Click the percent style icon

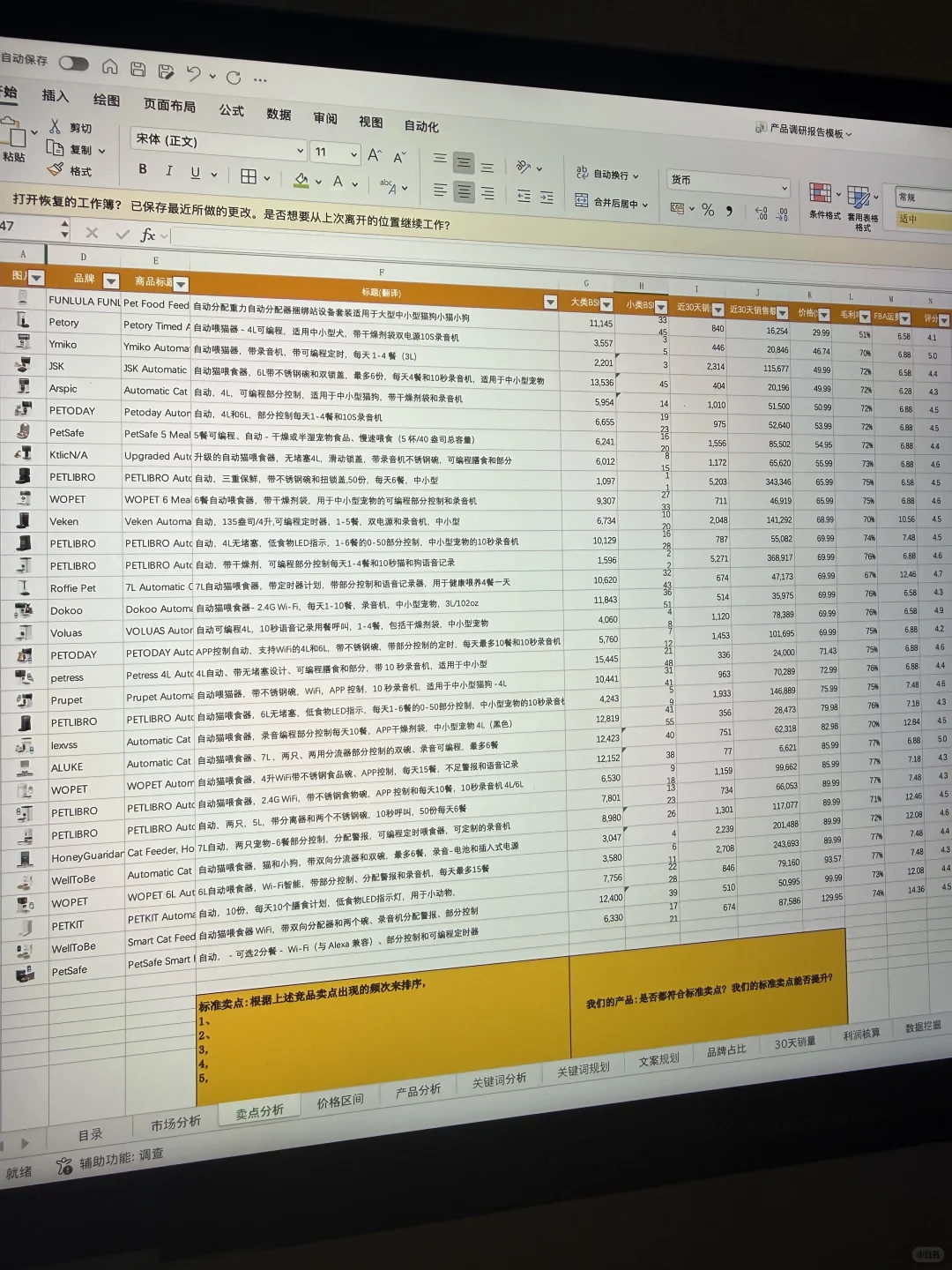tap(708, 210)
